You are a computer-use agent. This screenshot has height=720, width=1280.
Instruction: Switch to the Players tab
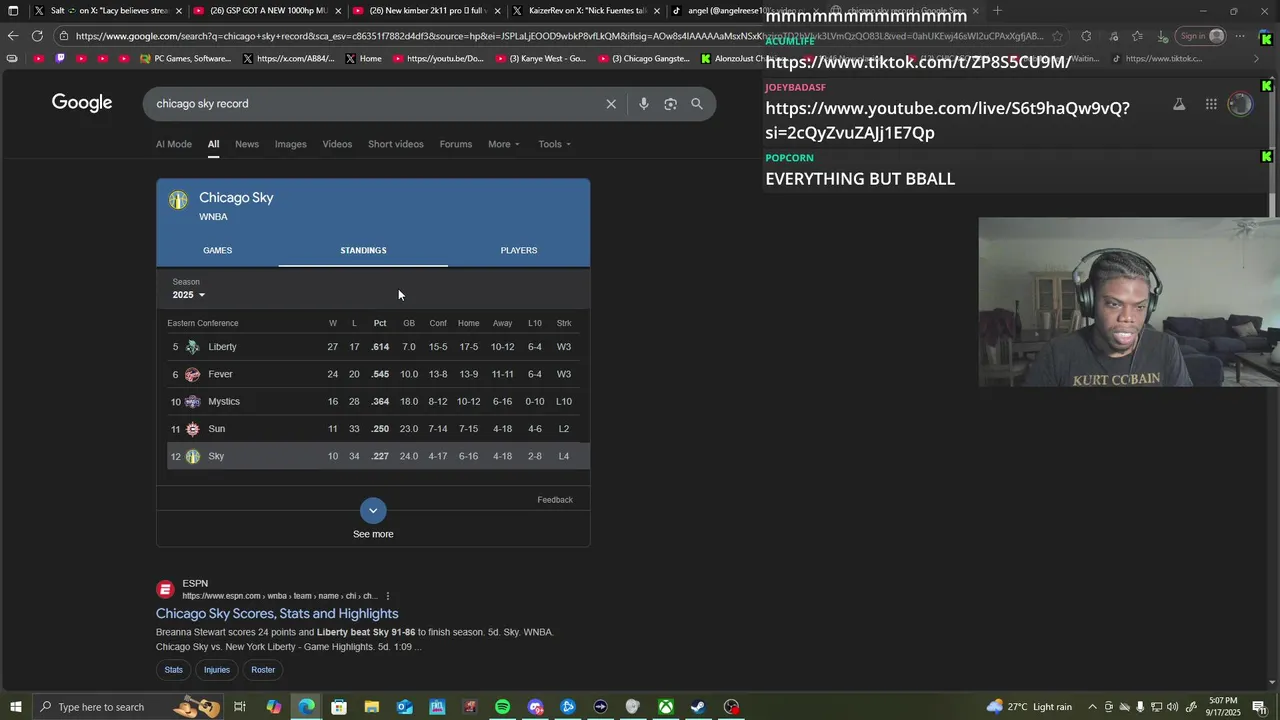coord(519,250)
